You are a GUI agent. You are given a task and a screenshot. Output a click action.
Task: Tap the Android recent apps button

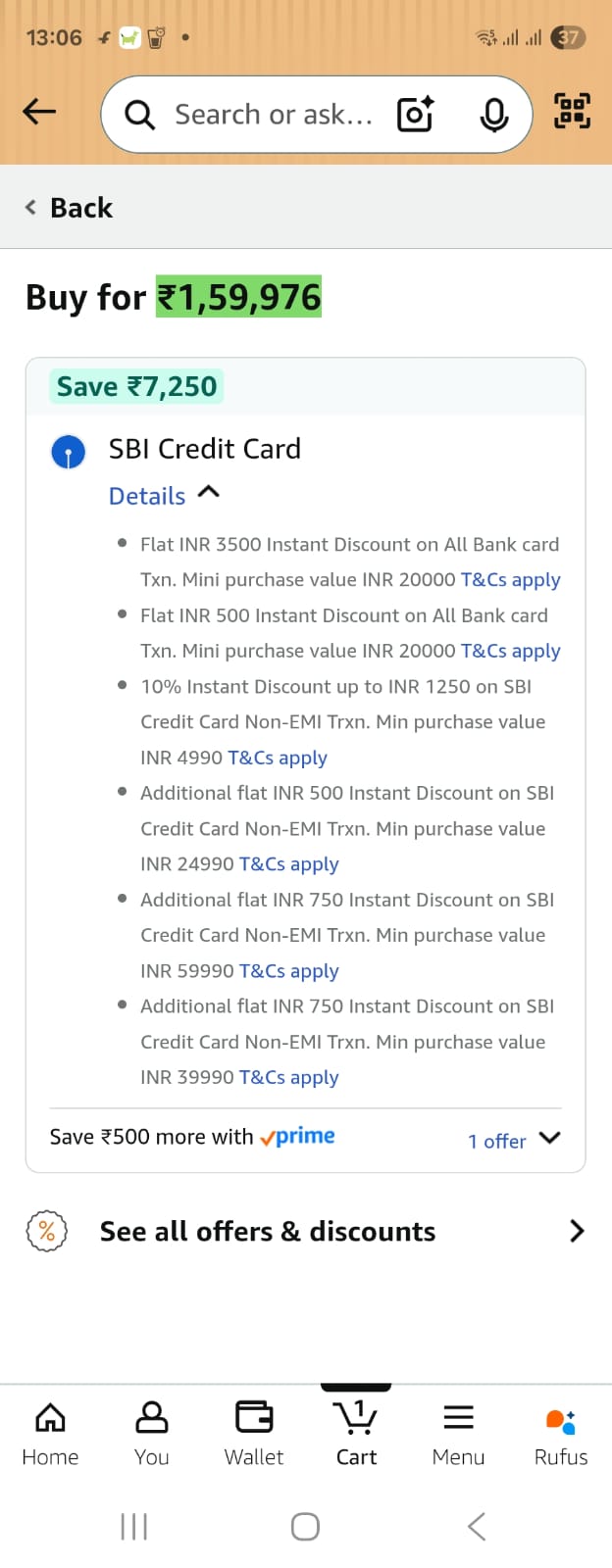(x=133, y=1526)
